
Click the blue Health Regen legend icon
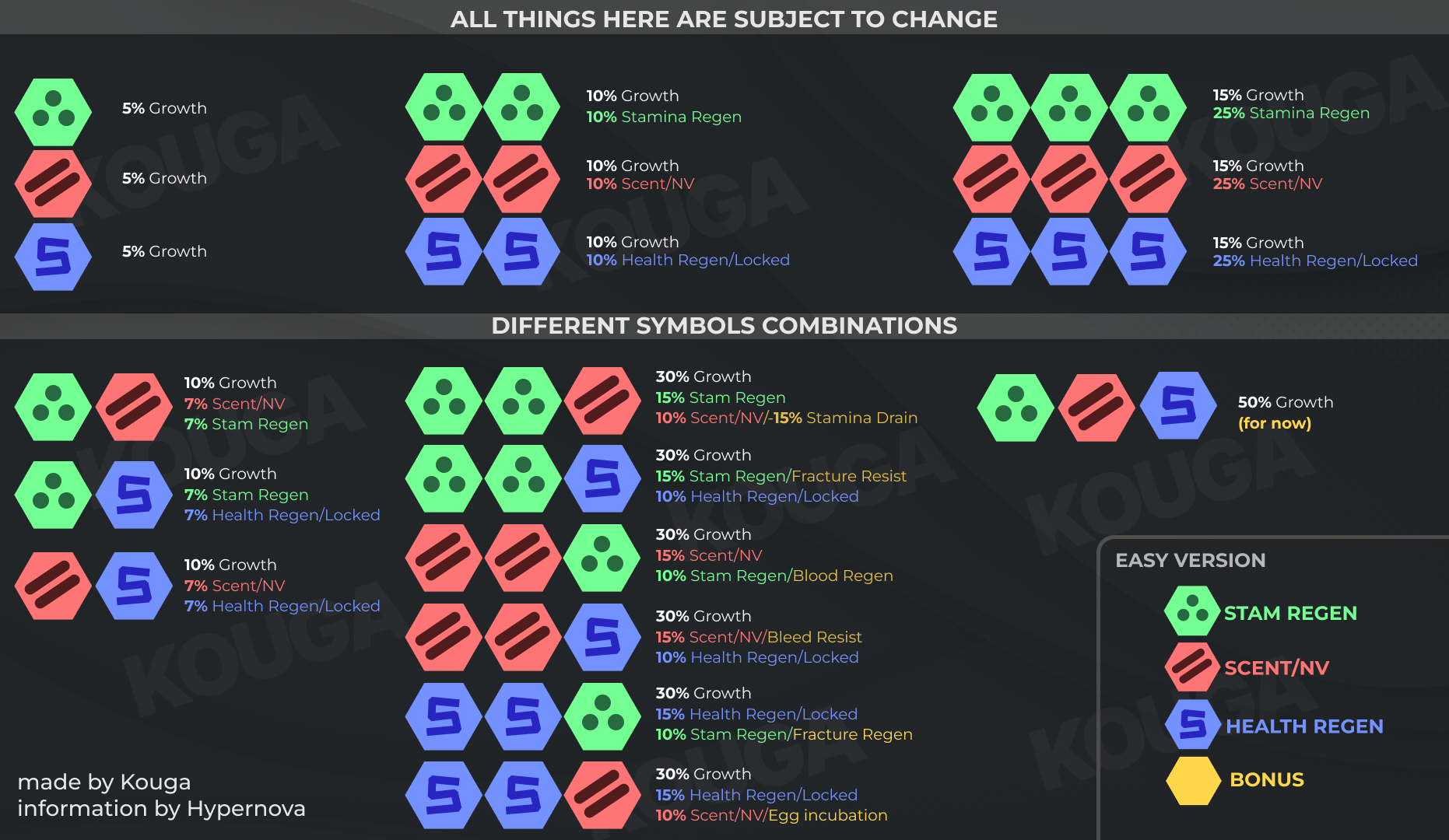(x=1192, y=725)
